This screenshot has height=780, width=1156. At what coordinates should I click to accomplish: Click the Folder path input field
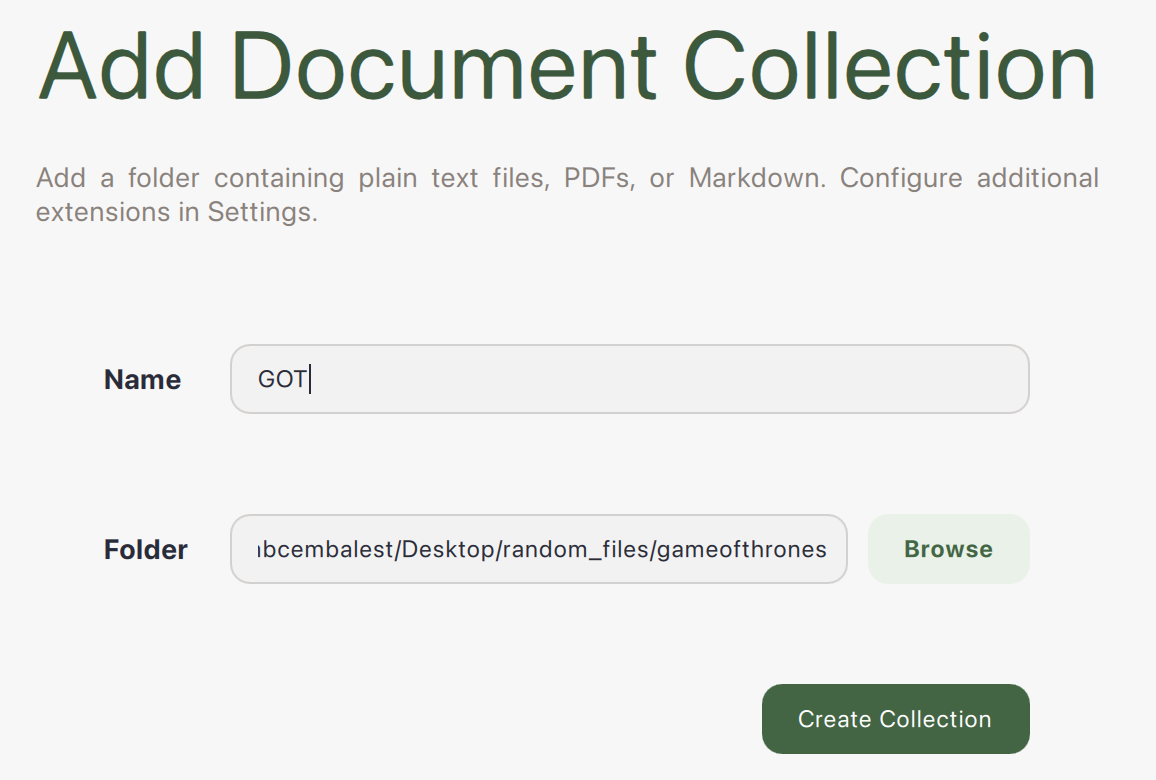coord(539,549)
